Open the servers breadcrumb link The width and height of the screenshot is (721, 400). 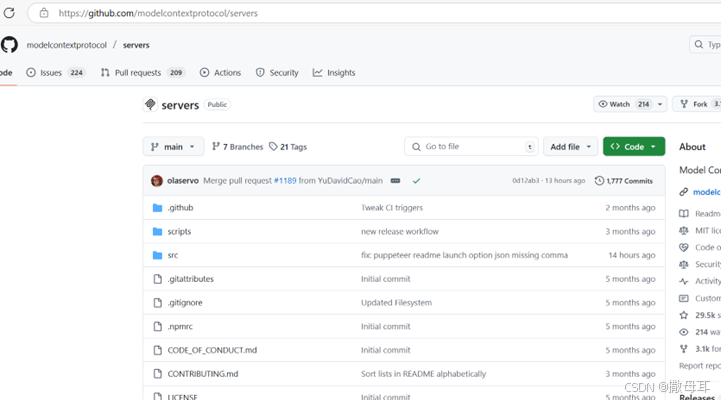[136, 45]
